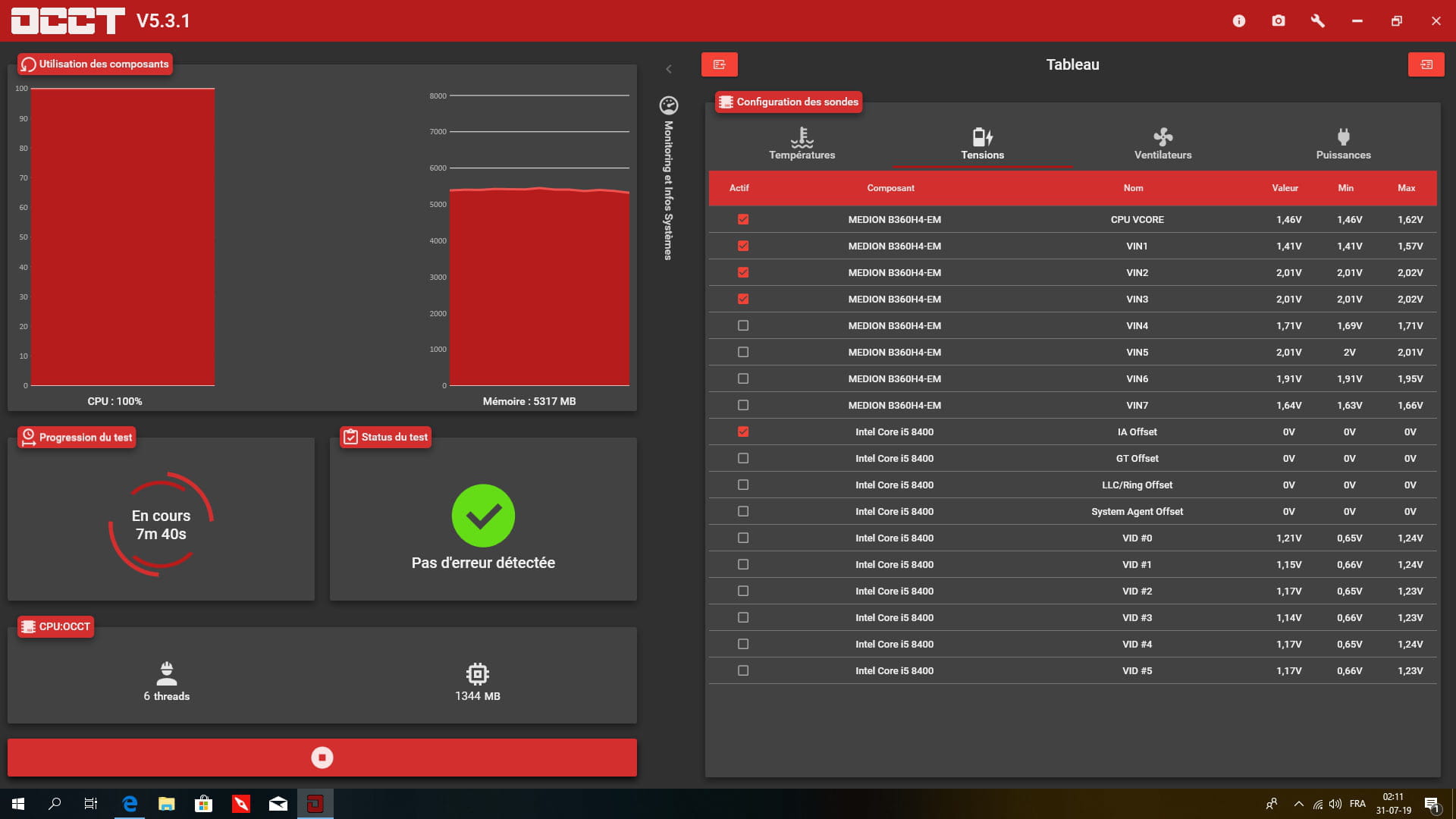Click the taskbar clock showing 02:11
Image resolution: width=1456 pixels, height=819 pixels.
(x=1393, y=804)
